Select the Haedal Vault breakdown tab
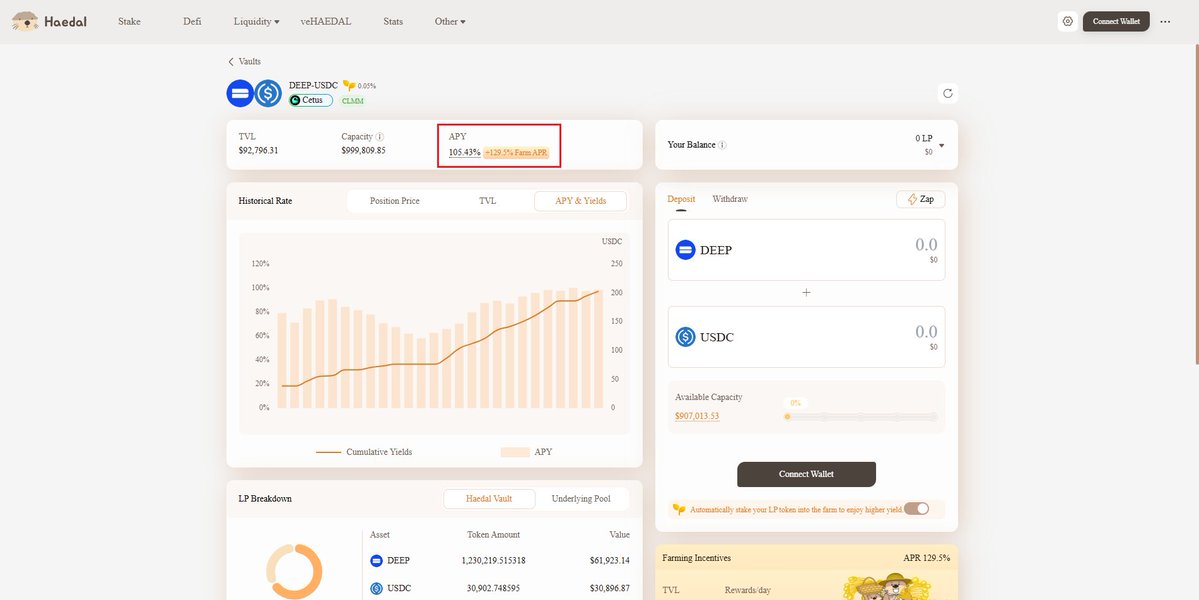The height and width of the screenshot is (600, 1199). click(x=489, y=498)
